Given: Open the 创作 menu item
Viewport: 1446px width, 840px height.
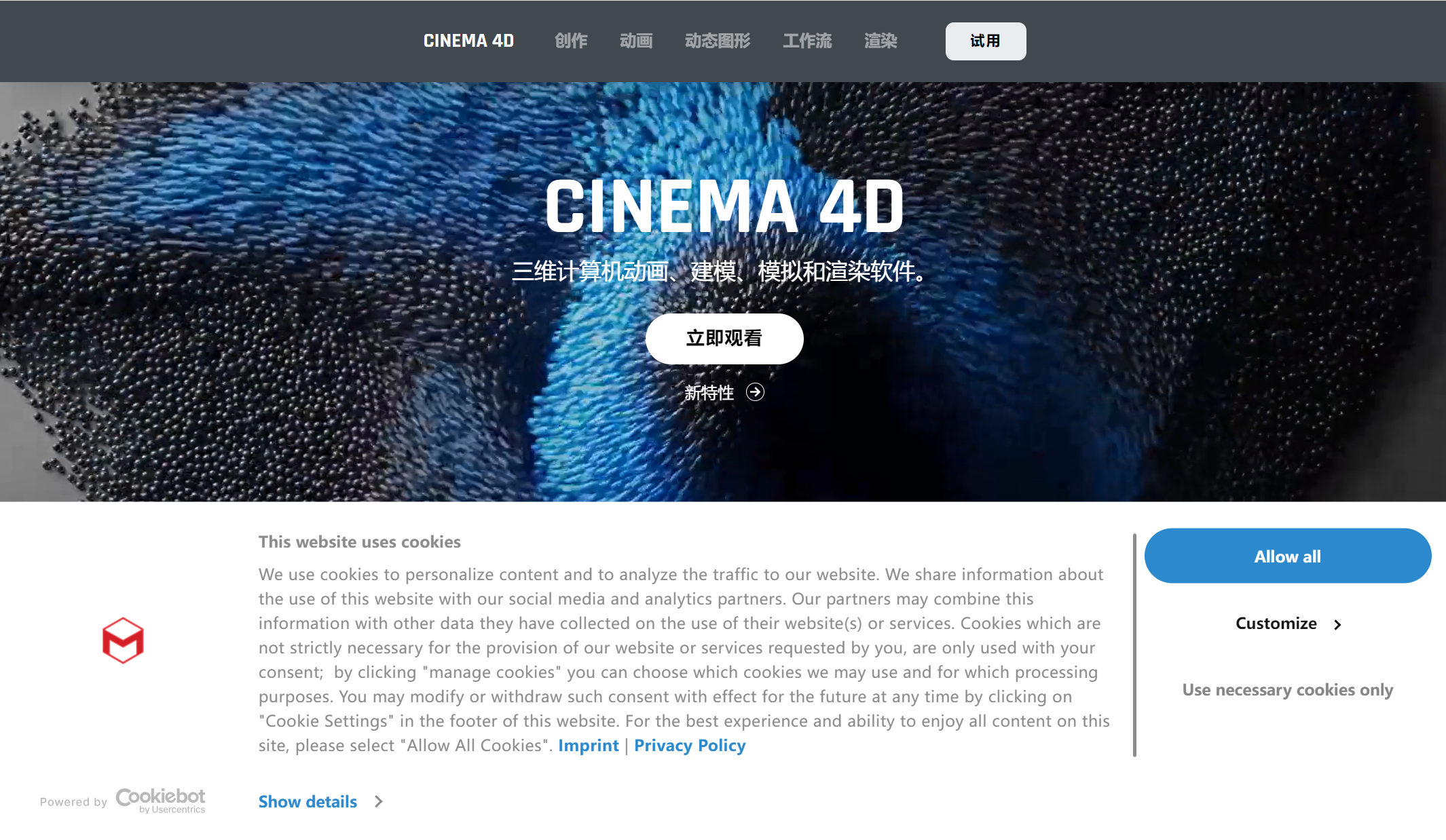Looking at the screenshot, I should point(571,41).
